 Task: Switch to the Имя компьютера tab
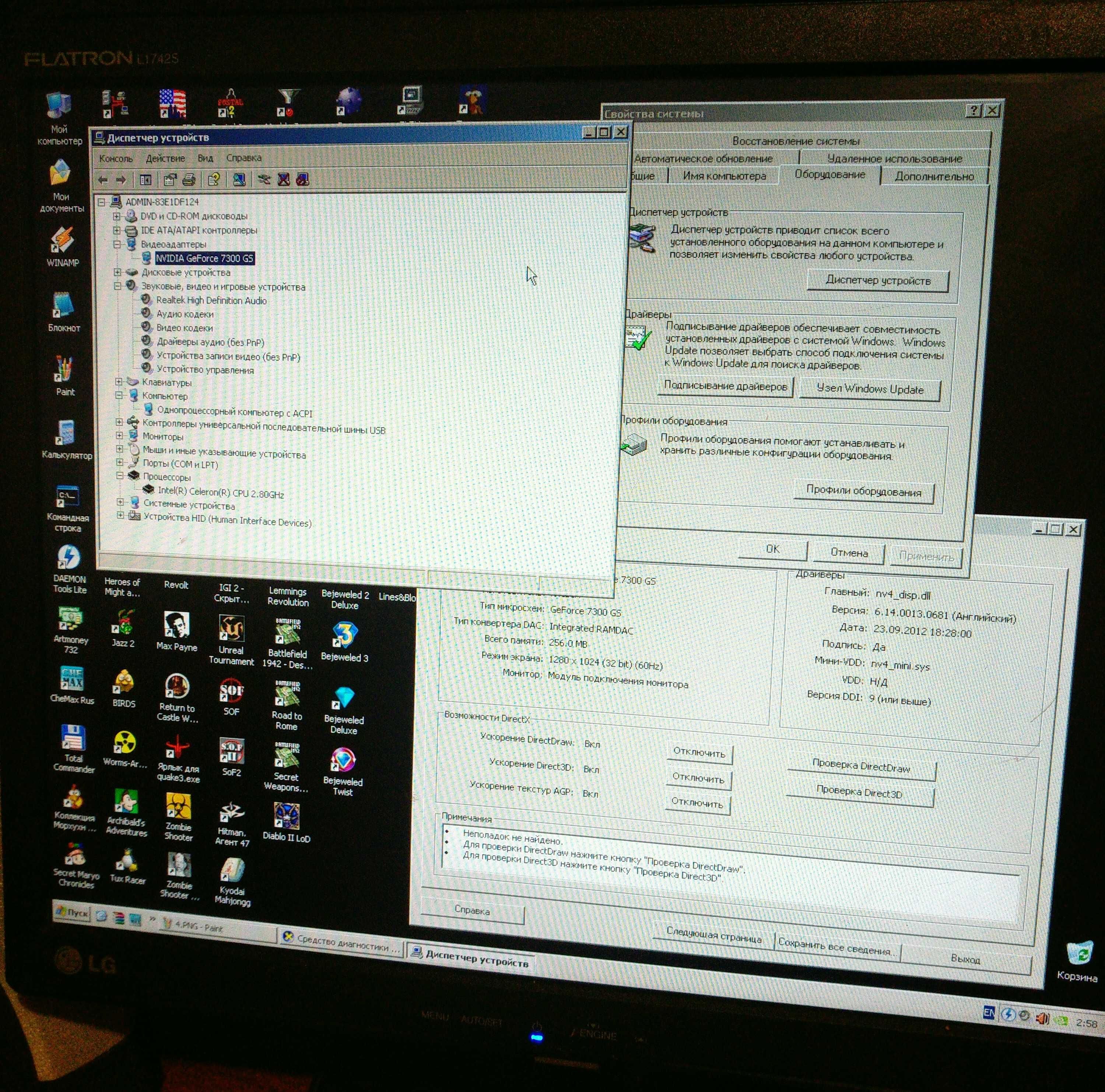coord(724,176)
